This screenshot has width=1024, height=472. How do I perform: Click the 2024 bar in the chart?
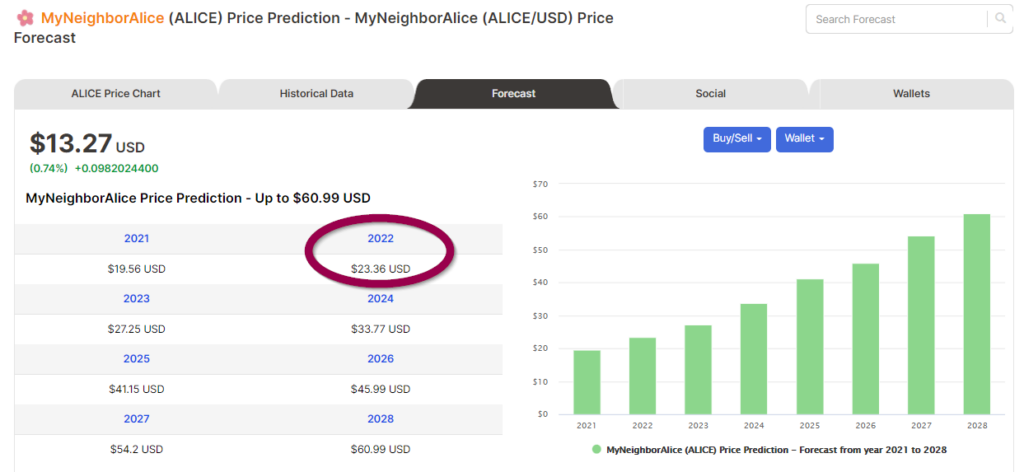tap(754, 359)
